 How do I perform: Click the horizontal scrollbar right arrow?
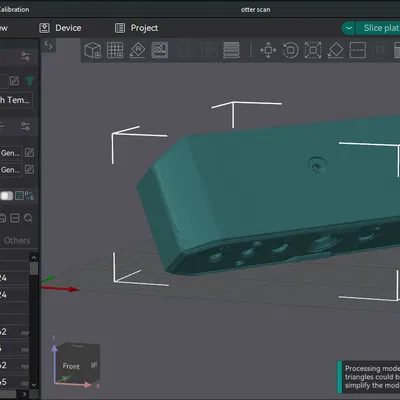[x=24, y=394]
